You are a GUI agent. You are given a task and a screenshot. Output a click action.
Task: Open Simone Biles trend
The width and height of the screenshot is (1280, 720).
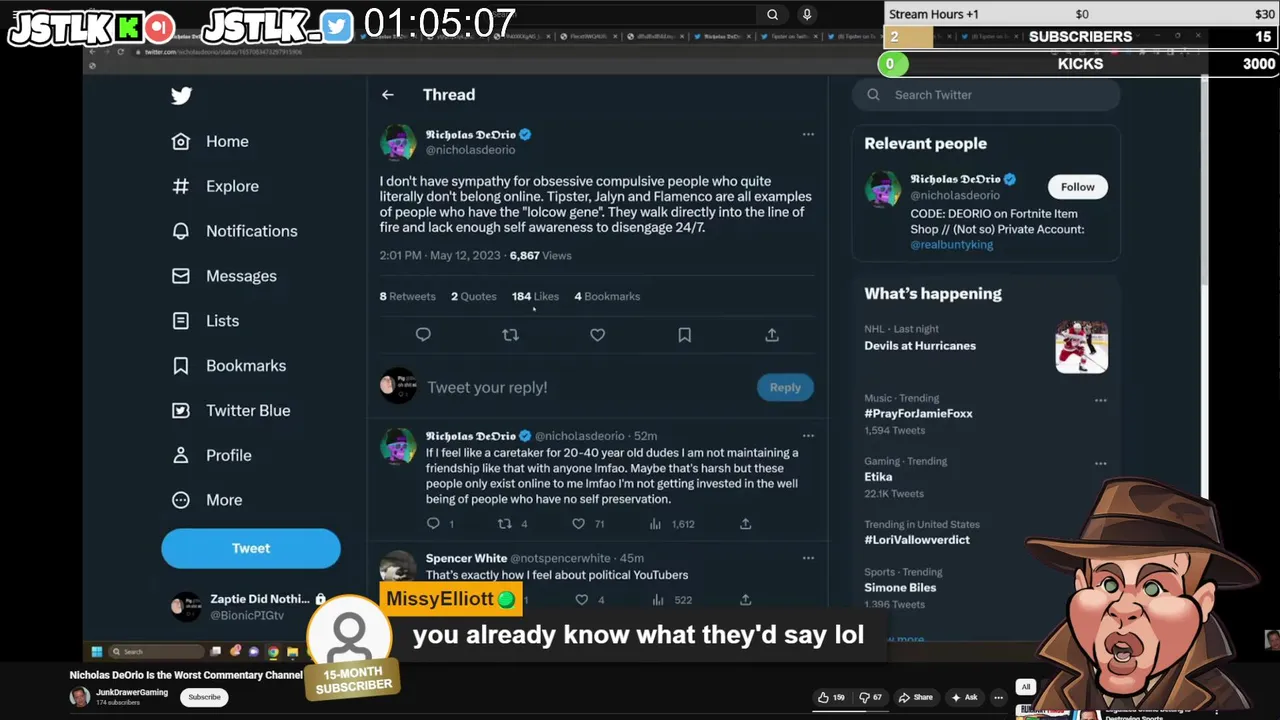tap(900, 588)
